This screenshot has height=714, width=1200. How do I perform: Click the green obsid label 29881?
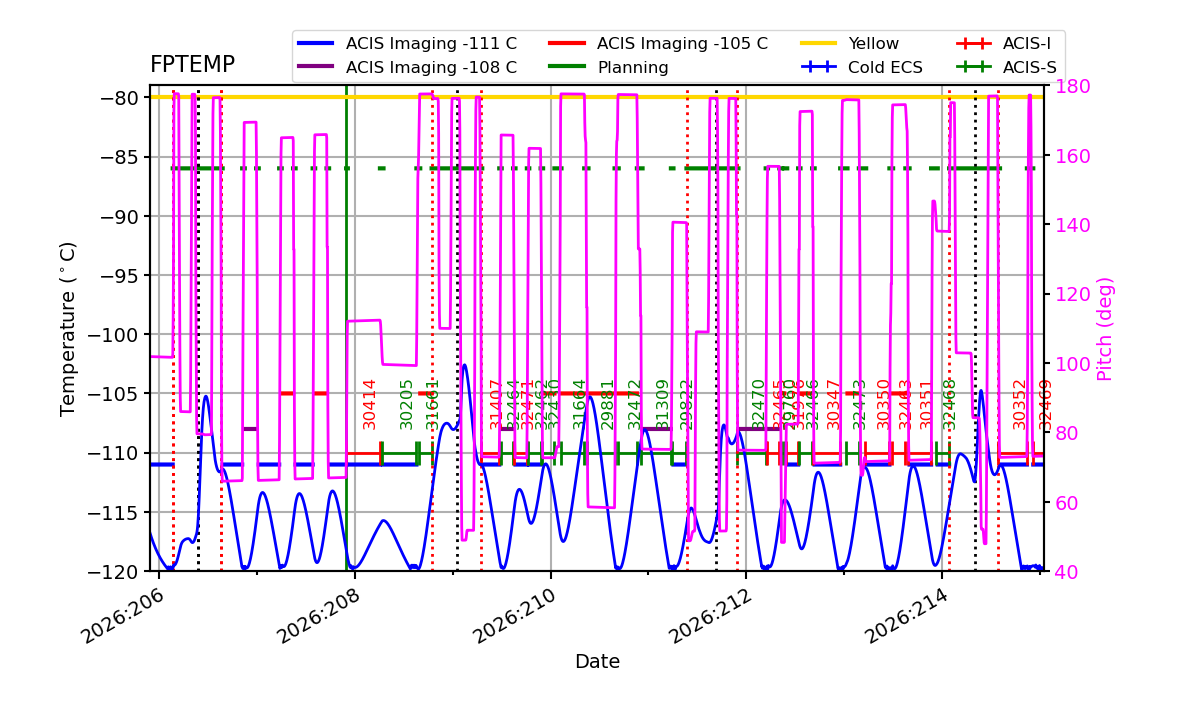(x=608, y=404)
